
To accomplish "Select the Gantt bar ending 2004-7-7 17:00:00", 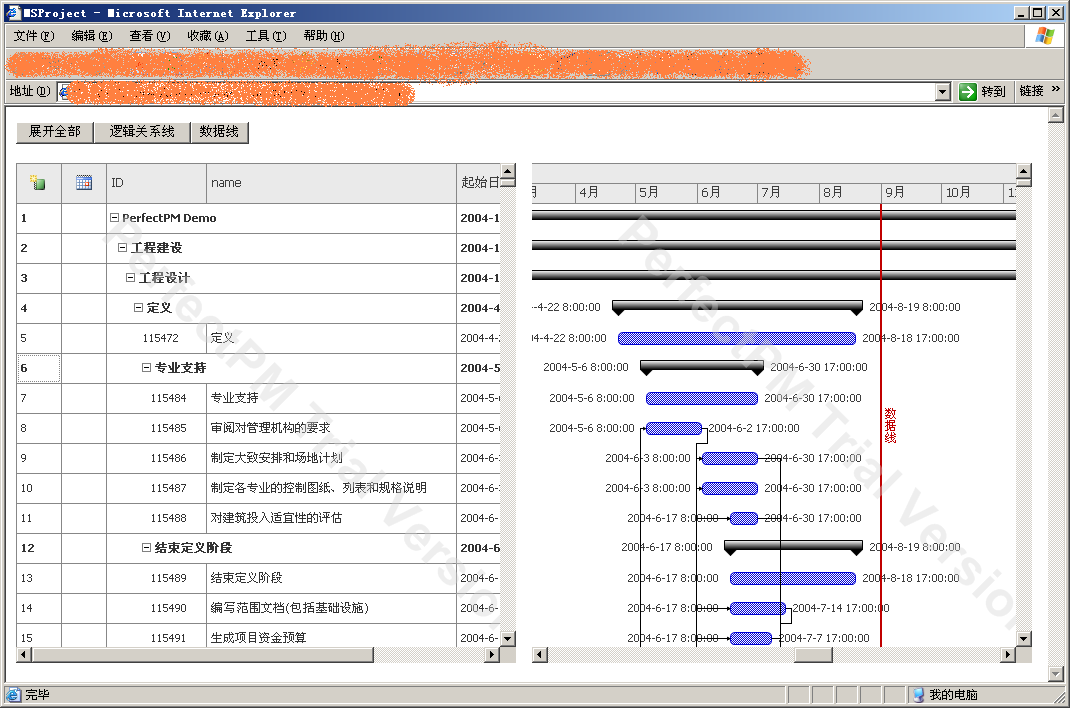I will coord(751,638).
